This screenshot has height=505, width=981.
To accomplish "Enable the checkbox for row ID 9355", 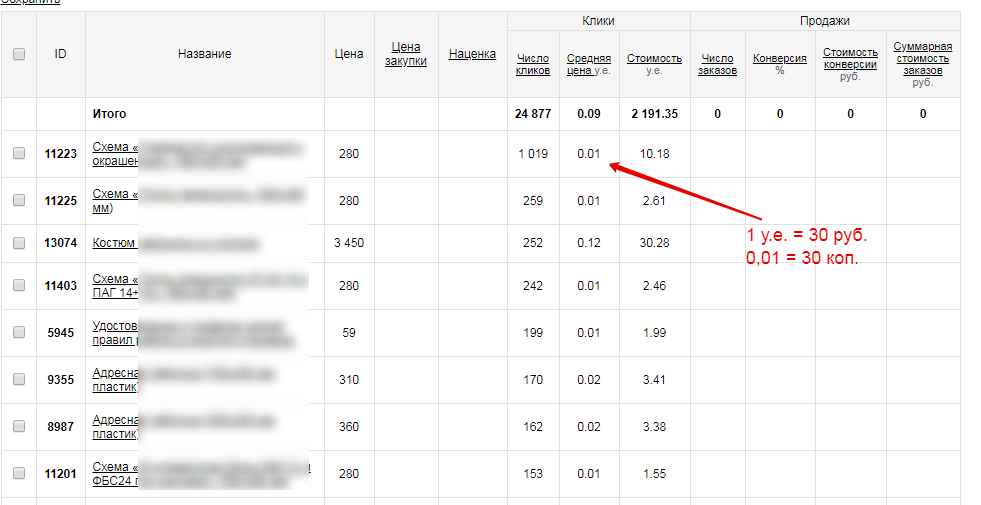I will (19, 379).
